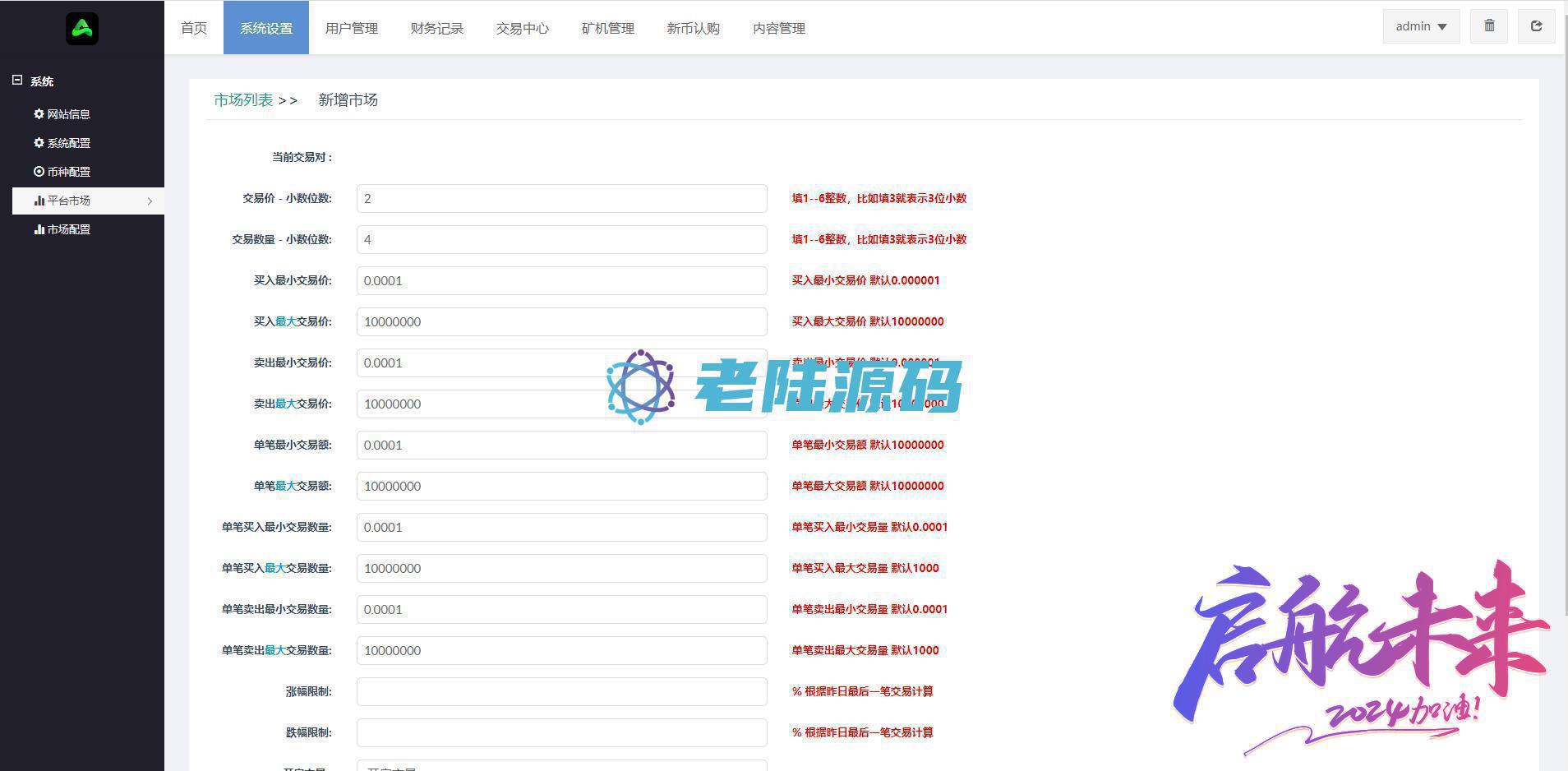Click hint text 单笔买入最小交易量 默认0.0001
1568x771 pixels.
(869, 527)
